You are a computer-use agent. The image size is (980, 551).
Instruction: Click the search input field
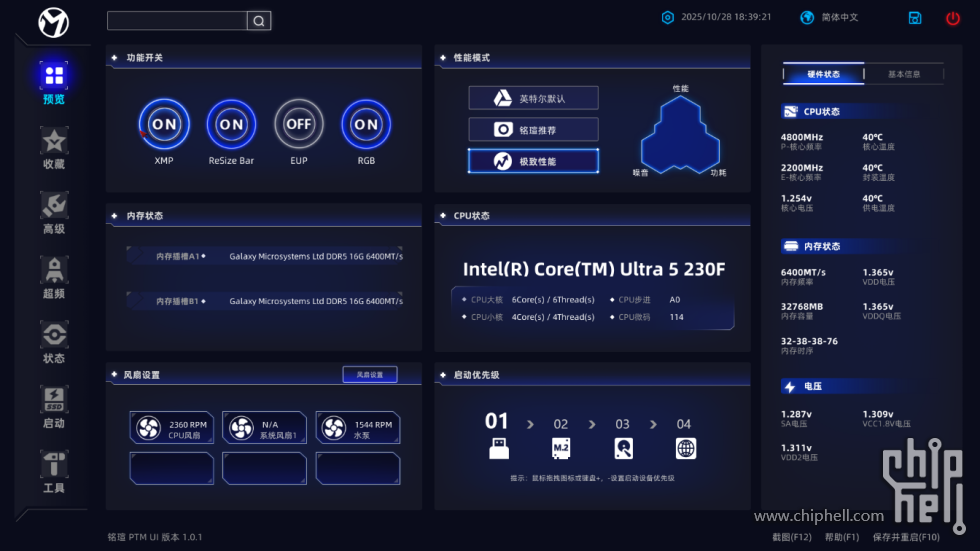point(177,21)
